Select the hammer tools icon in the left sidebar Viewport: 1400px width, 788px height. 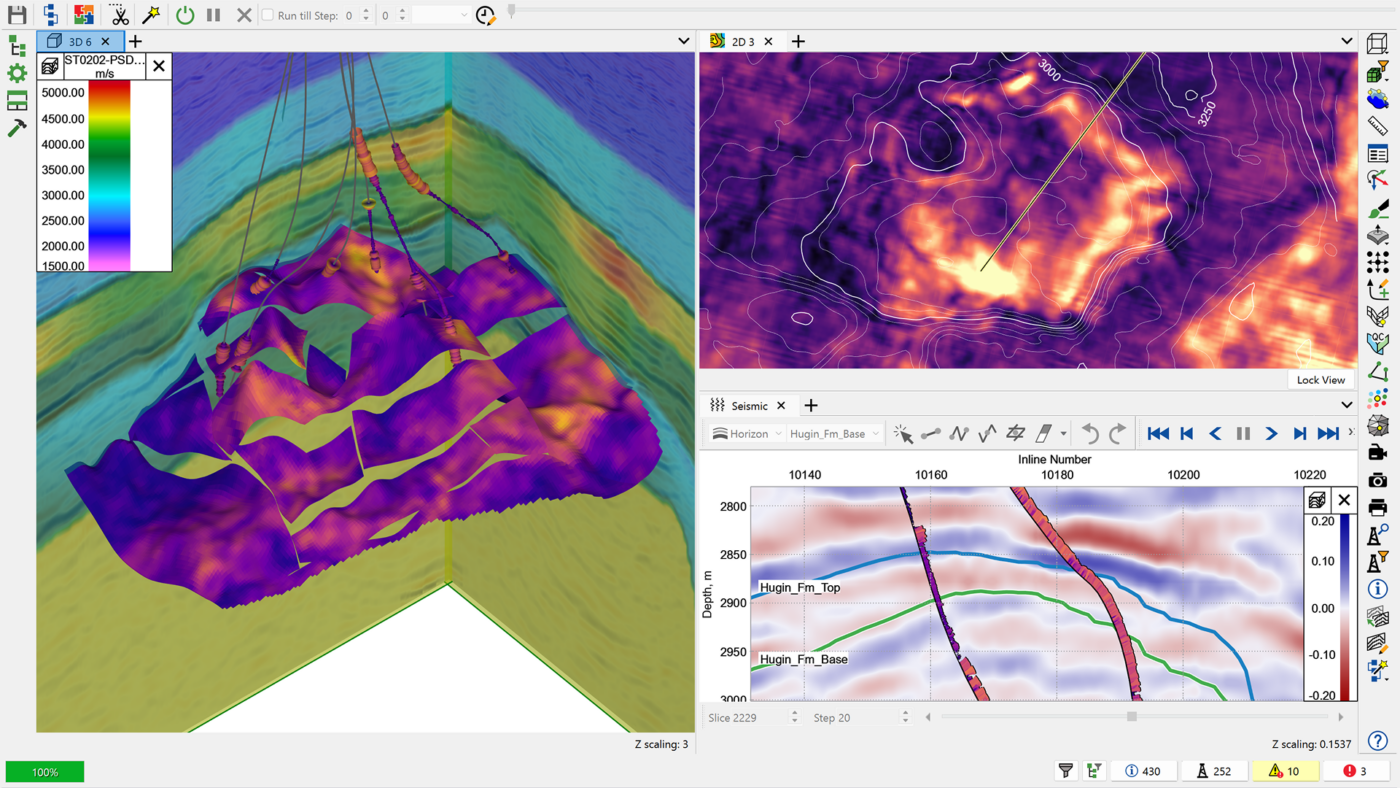click(x=17, y=128)
